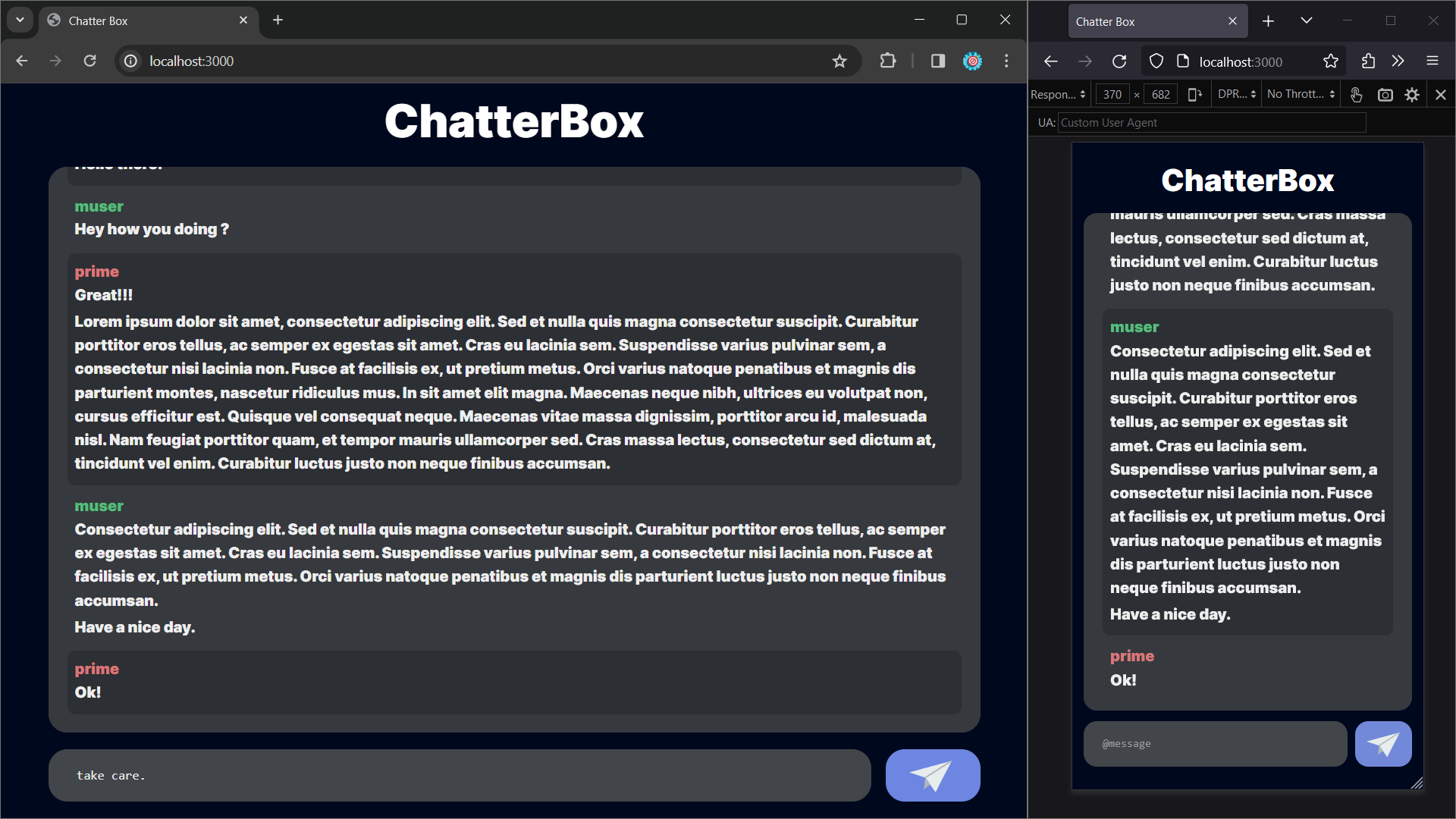Open the No Throttling dropdown
This screenshot has height=819, width=1456.
coord(1301,95)
